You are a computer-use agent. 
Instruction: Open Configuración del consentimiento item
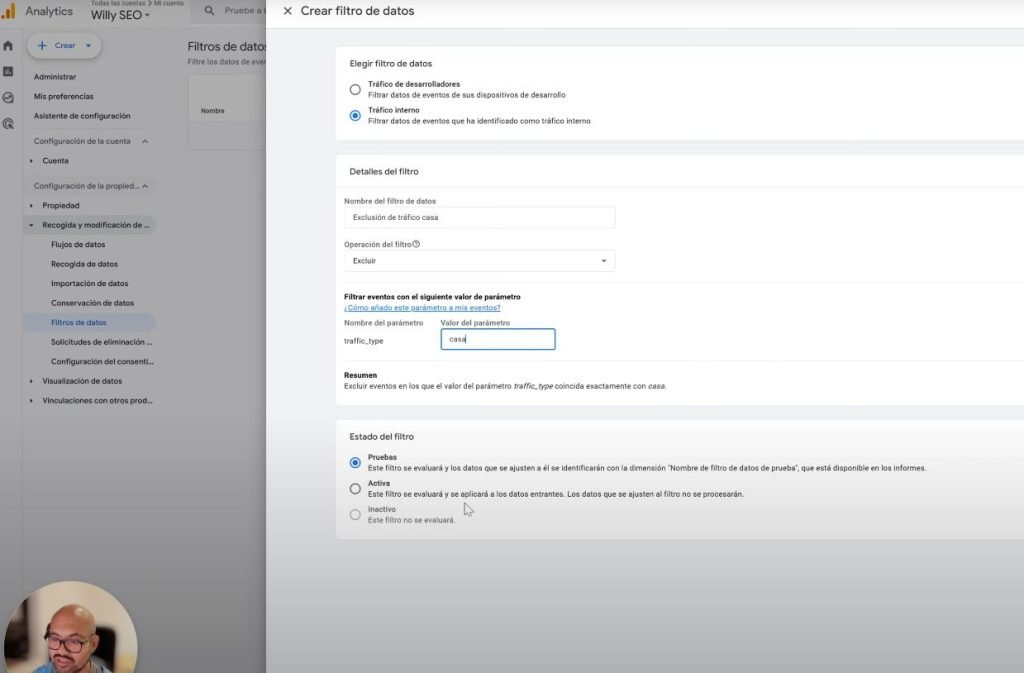click(103, 362)
